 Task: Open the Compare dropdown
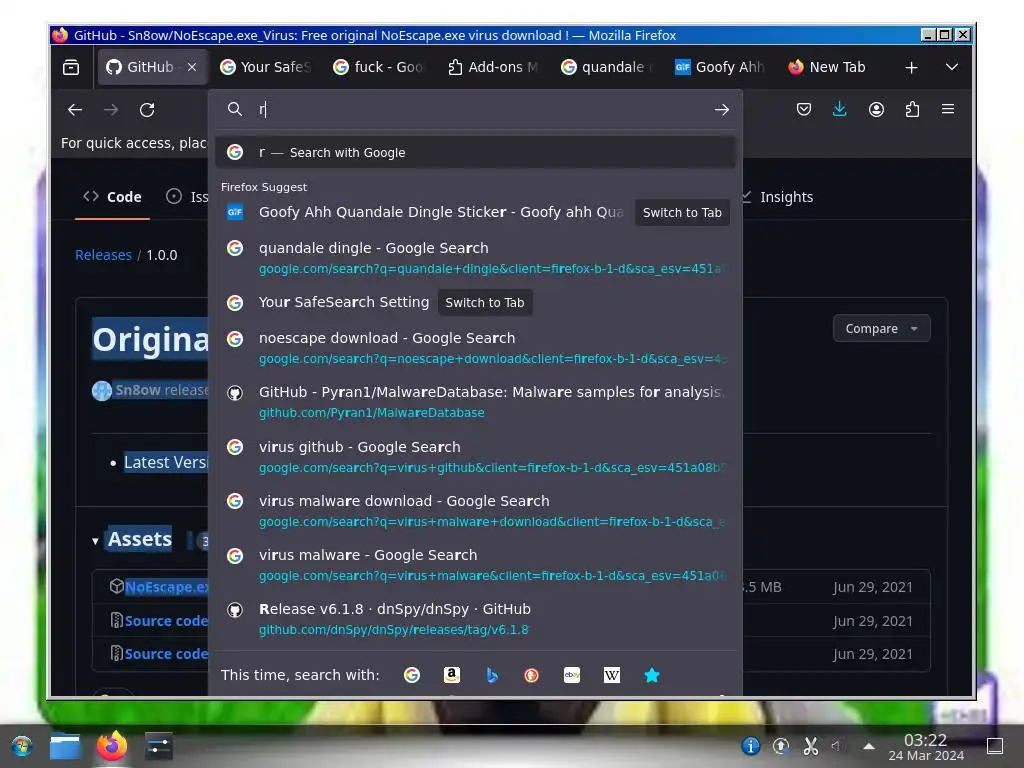pyautogui.click(x=881, y=328)
